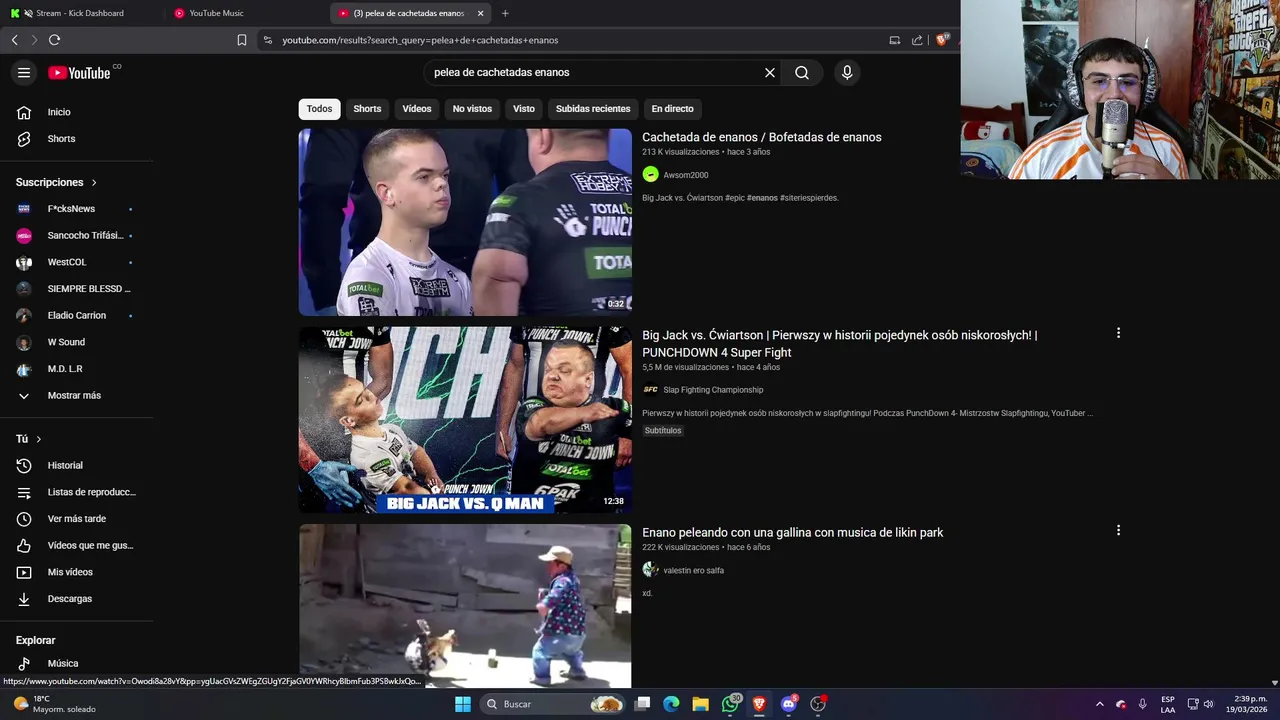Image resolution: width=1280 pixels, height=720 pixels.
Task: Run the search with magnifier button
Action: pyautogui.click(x=802, y=72)
